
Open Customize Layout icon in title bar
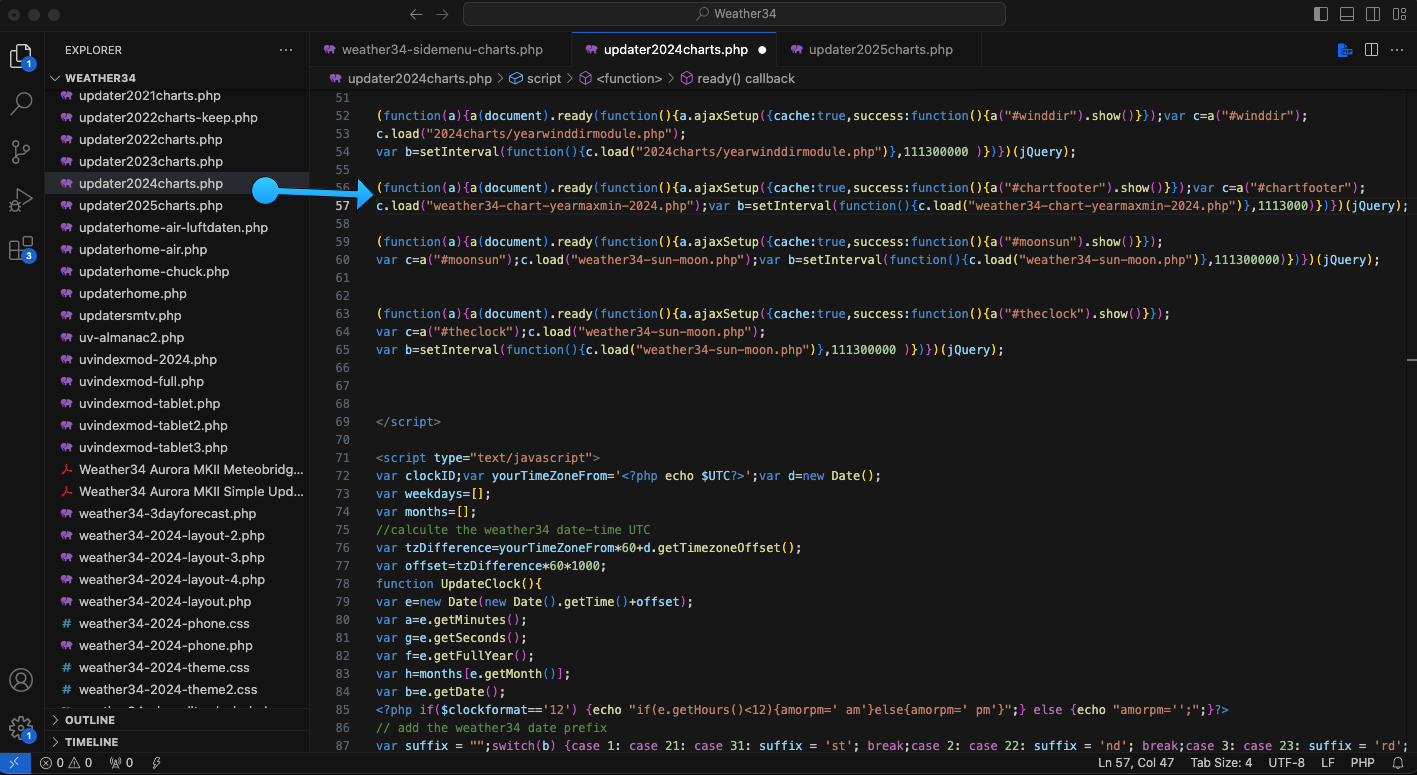[1397, 14]
